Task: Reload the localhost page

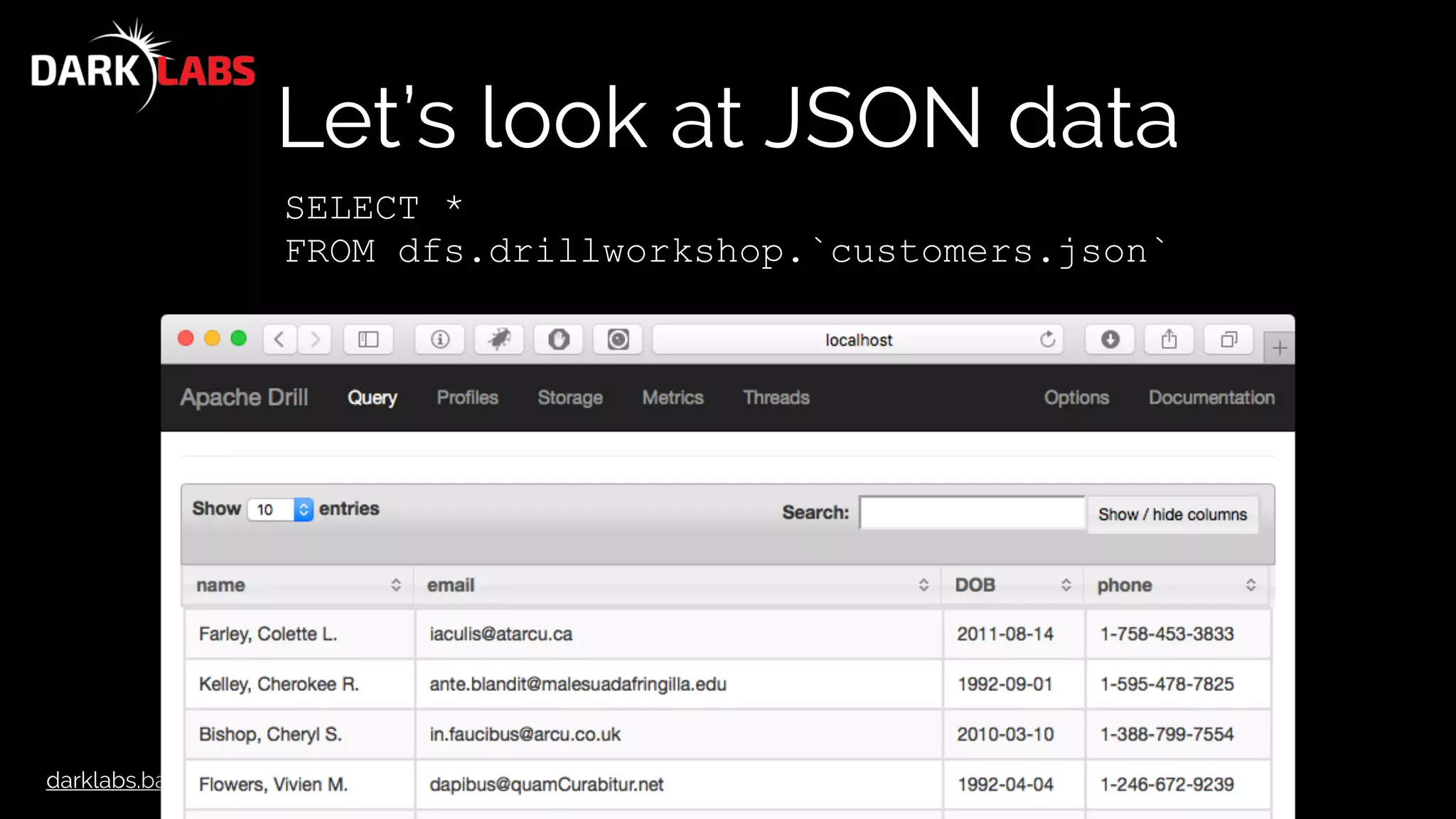Action: point(1047,340)
